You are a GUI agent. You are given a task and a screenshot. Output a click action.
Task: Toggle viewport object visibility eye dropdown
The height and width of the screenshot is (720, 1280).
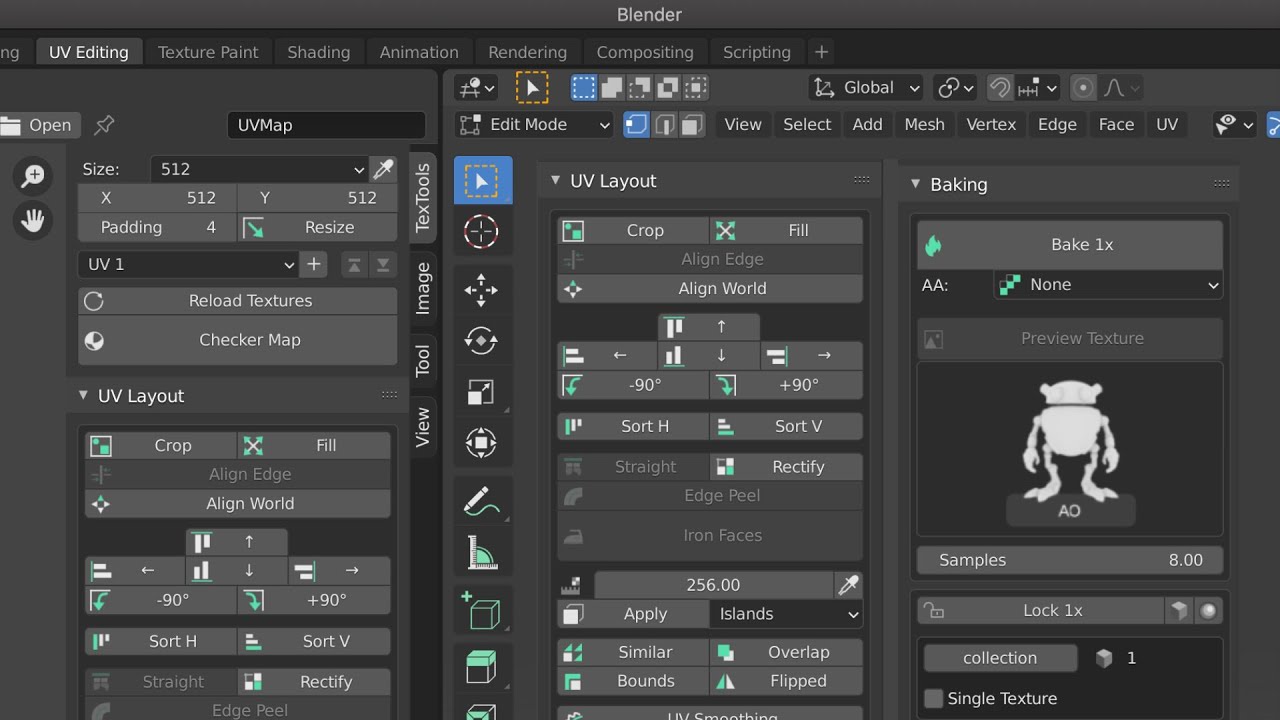[1234, 124]
